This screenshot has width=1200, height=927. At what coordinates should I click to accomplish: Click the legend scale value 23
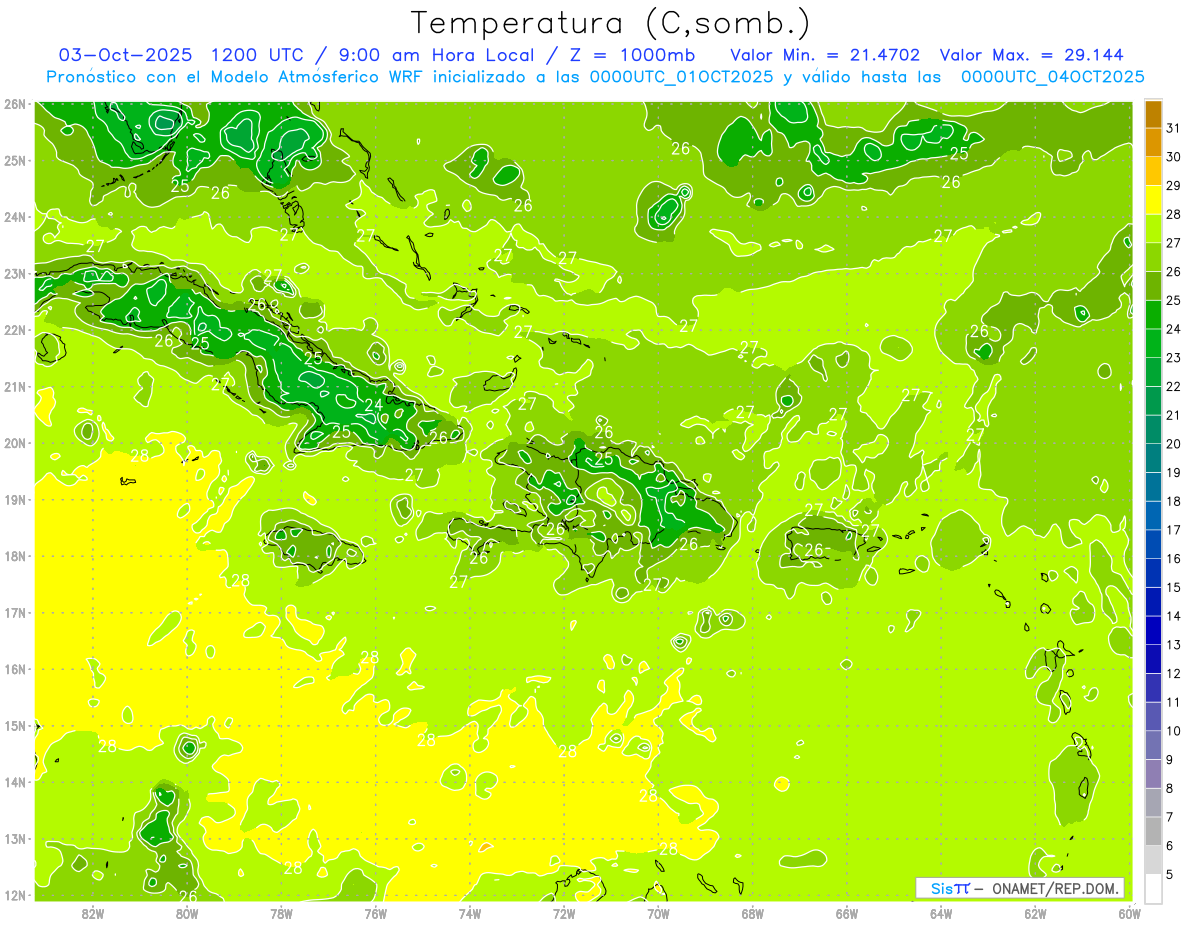pyautogui.click(x=1174, y=358)
